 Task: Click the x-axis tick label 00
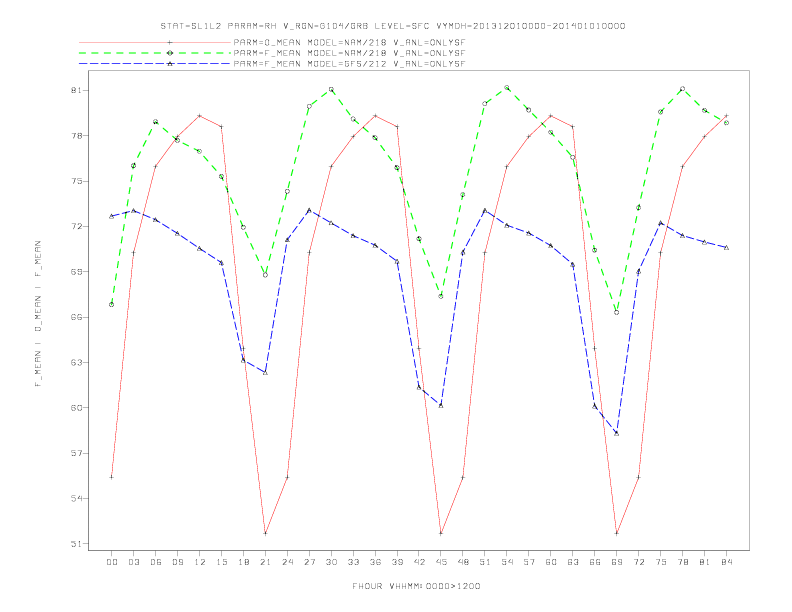click(112, 562)
